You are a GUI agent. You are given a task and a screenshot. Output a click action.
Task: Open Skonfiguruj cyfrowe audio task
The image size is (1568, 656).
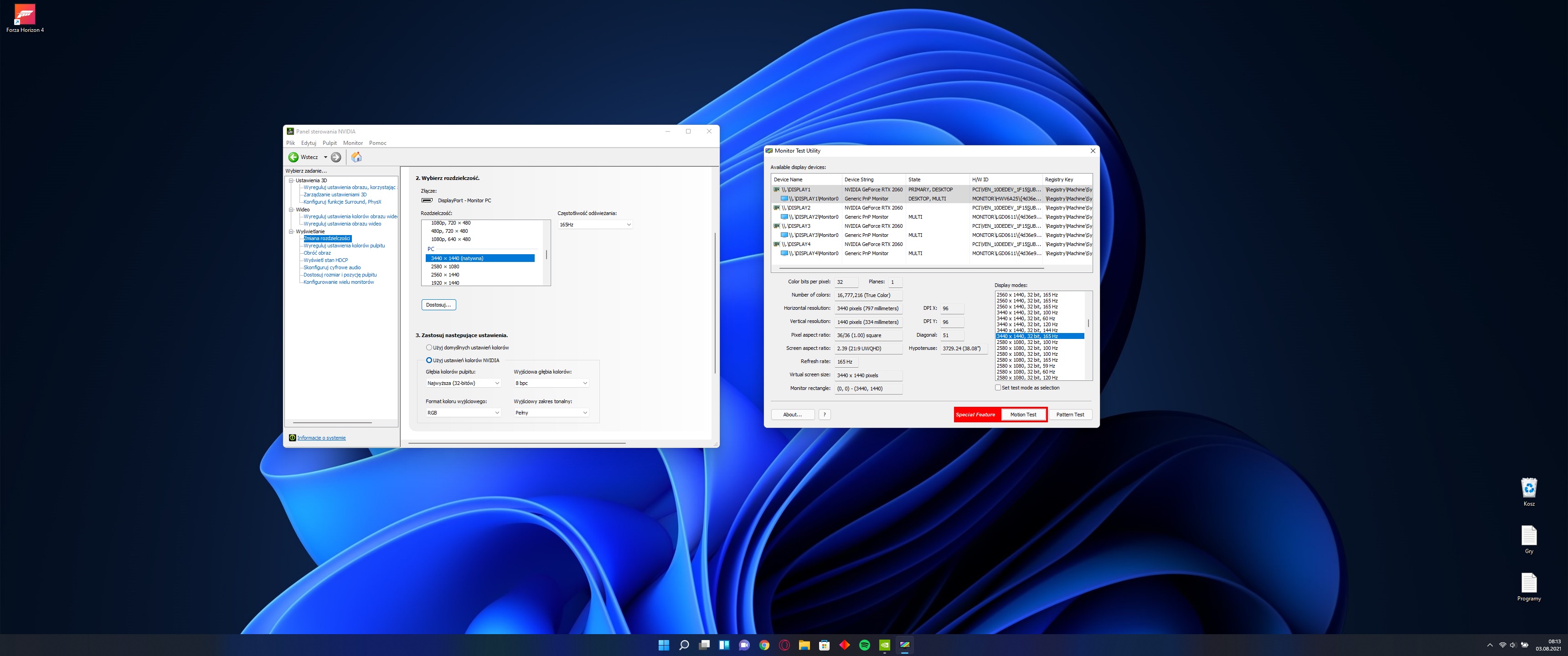tap(332, 268)
